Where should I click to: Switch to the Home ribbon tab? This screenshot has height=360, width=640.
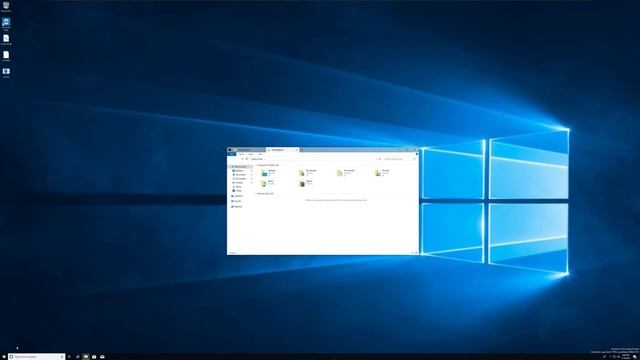coord(241,154)
